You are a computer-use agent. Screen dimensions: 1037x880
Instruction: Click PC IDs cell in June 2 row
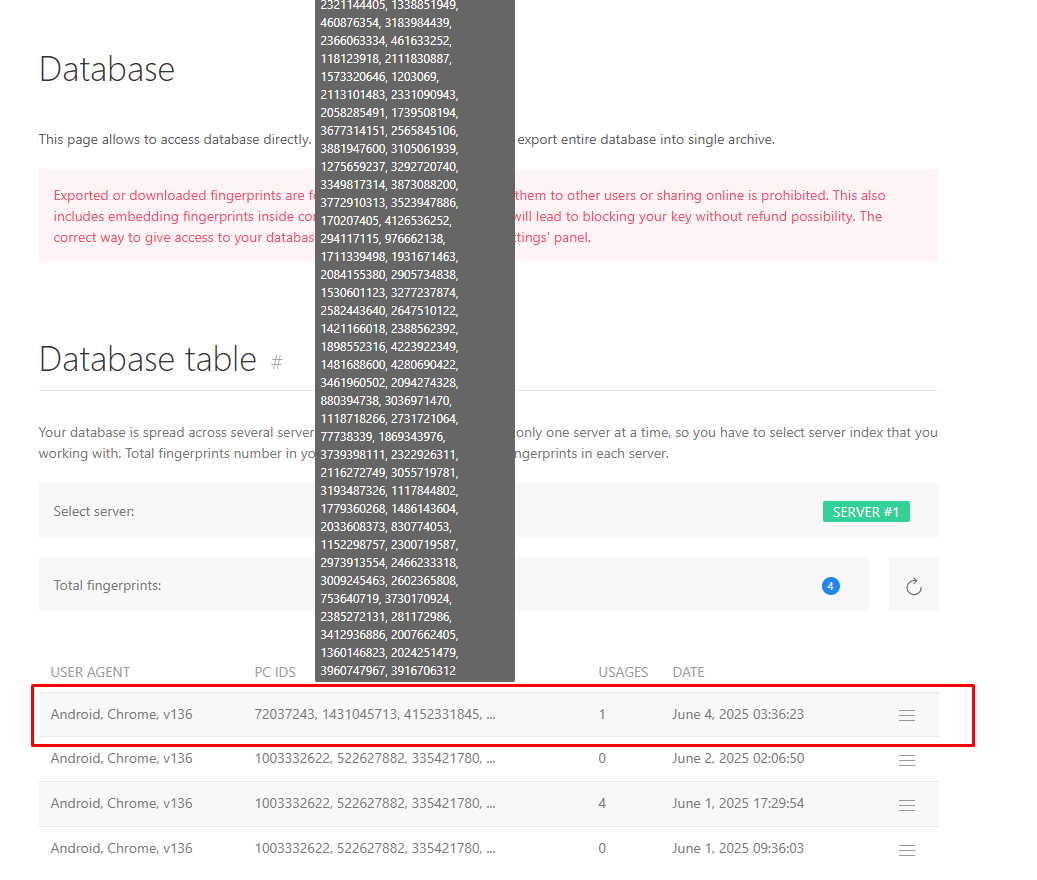click(x=374, y=759)
